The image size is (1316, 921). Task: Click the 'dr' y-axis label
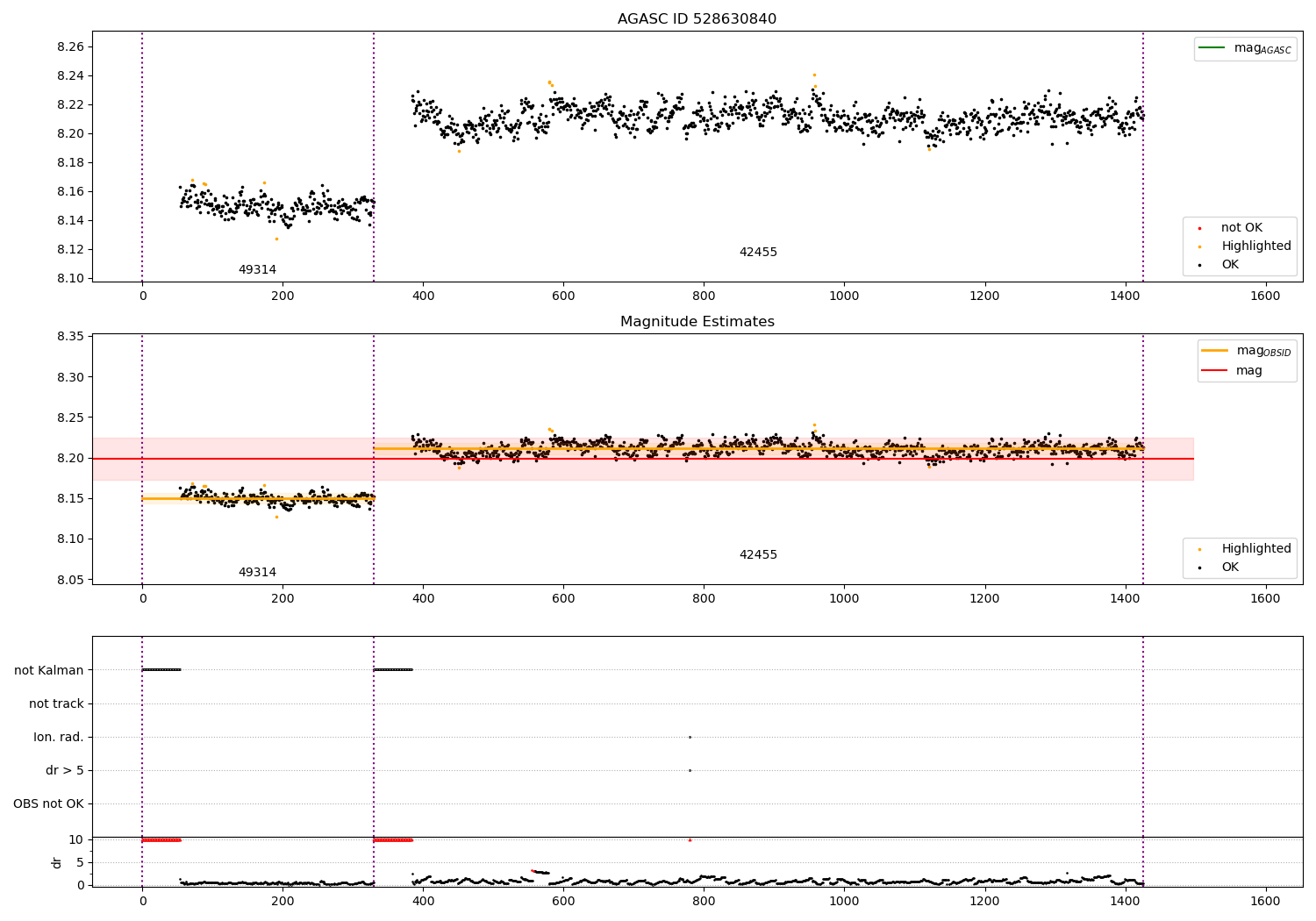(x=57, y=863)
